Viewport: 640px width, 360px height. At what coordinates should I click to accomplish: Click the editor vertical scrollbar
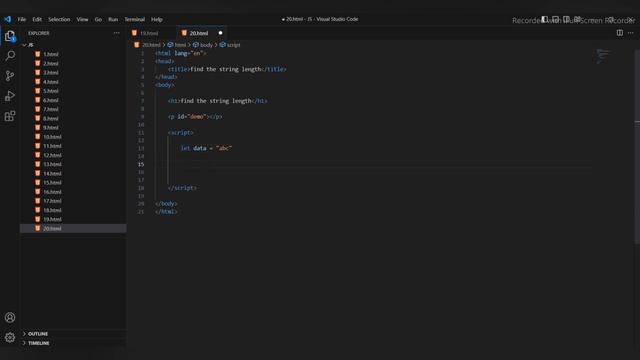coord(637,147)
